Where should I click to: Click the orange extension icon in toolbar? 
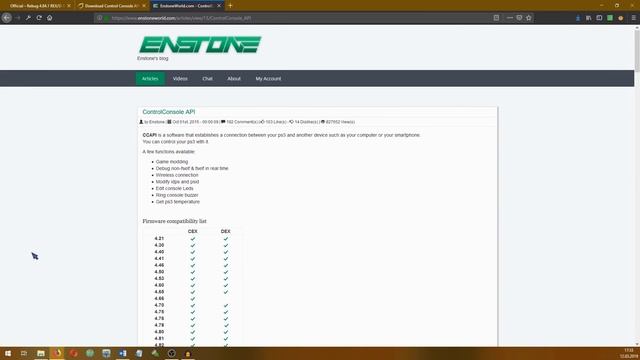pyautogui.click(x=621, y=18)
